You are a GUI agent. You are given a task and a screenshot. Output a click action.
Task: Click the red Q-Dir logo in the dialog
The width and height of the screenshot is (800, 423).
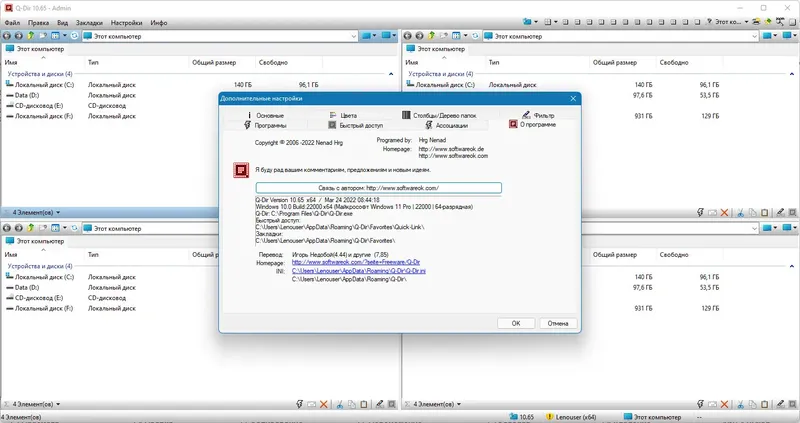pyautogui.click(x=241, y=170)
